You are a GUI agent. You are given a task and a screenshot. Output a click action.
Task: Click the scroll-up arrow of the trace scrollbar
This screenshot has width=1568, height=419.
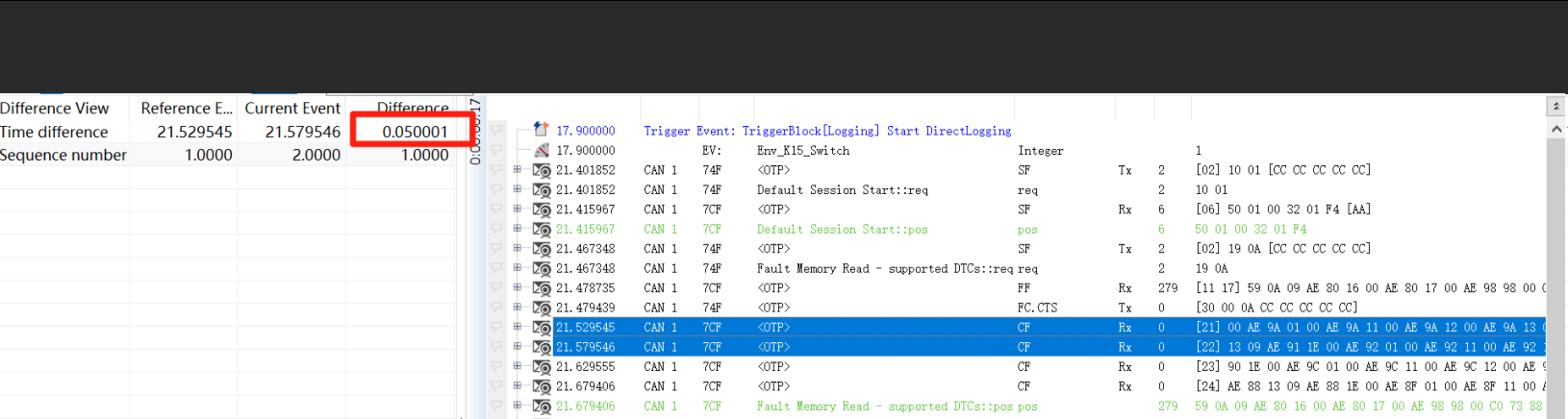click(x=1556, y=128)
